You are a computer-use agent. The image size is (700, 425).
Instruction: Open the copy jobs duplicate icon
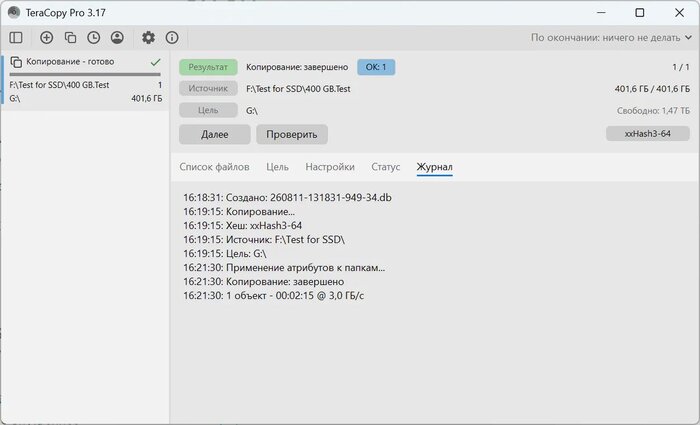click(x=70, y=38)
